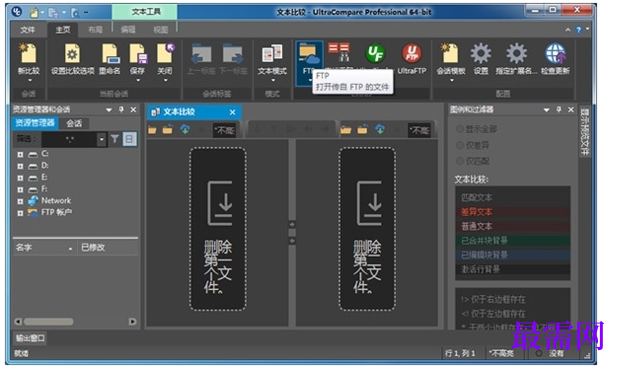
Task: Open dropdown arrow under 新比较
Action: tap(30, 80)
